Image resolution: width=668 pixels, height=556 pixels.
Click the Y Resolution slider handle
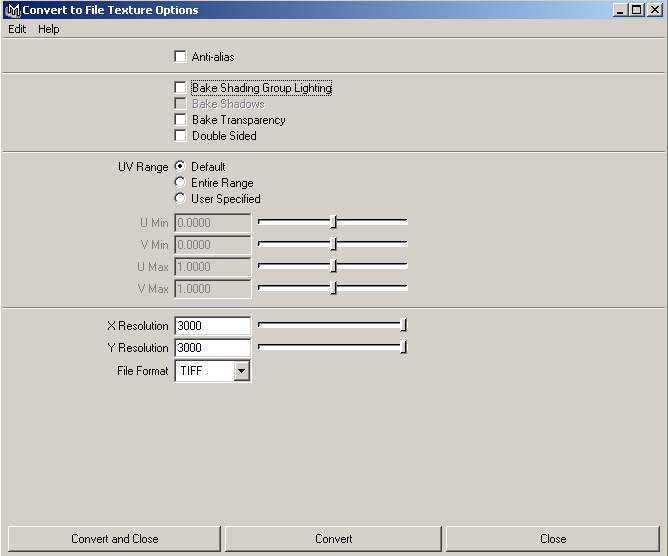[x=403, y=347]
